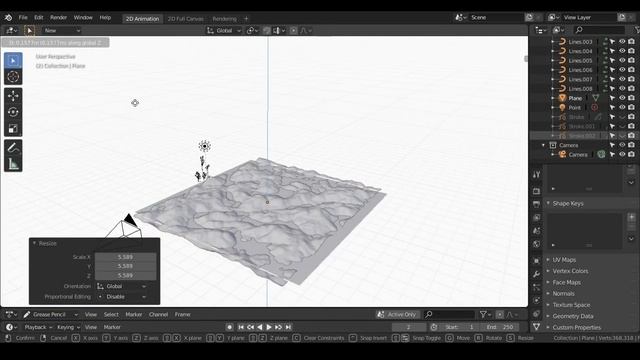Open Resize panel Orientation Global dropdown
640x360 pixels.
coord(122,286)
